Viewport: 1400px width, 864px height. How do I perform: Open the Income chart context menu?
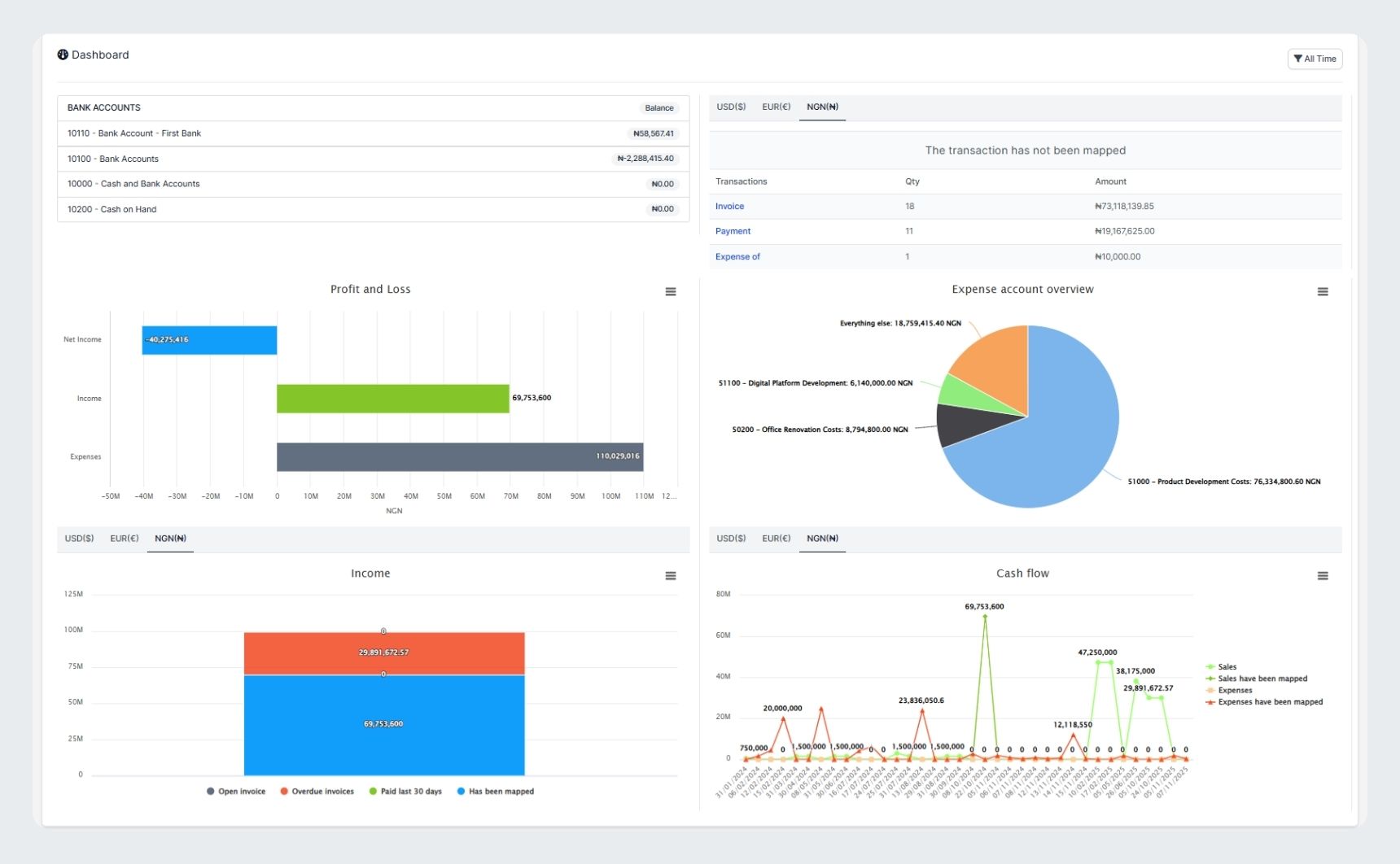pos(670,576)
